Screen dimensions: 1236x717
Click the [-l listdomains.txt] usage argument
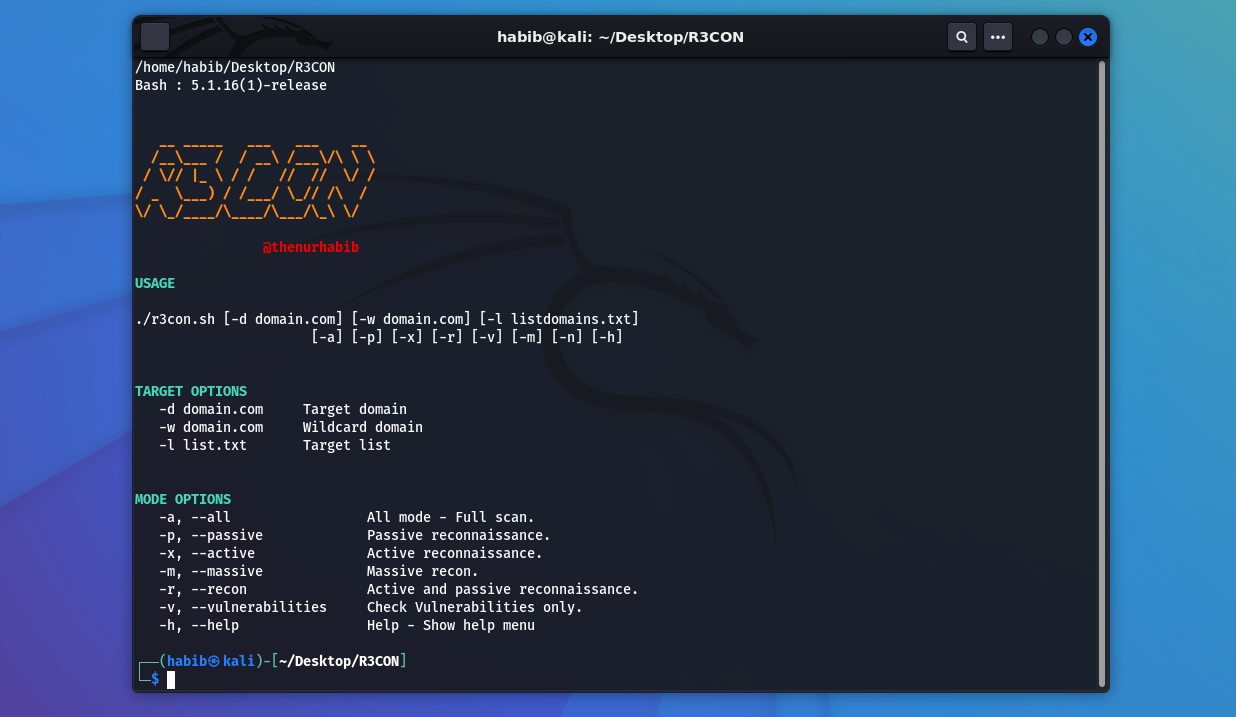click(559, 319)
